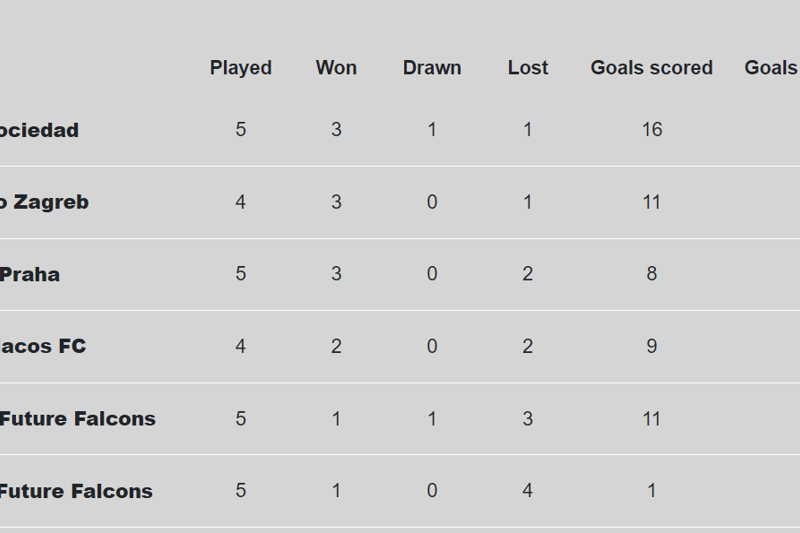The width and height of the screenshot is (800, 533).
Task: Click the Drawn column header
Action: tap(432, 68)
